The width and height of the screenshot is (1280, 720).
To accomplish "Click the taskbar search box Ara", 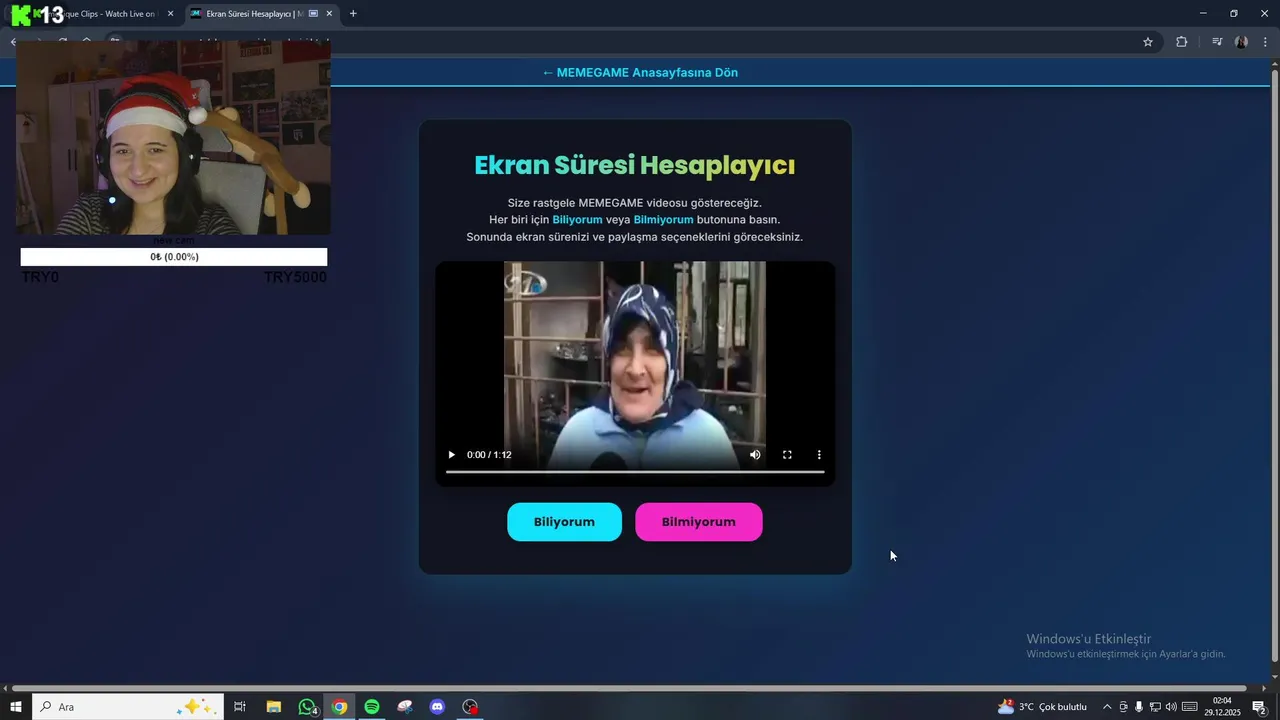I will click(x=128, y=707).
